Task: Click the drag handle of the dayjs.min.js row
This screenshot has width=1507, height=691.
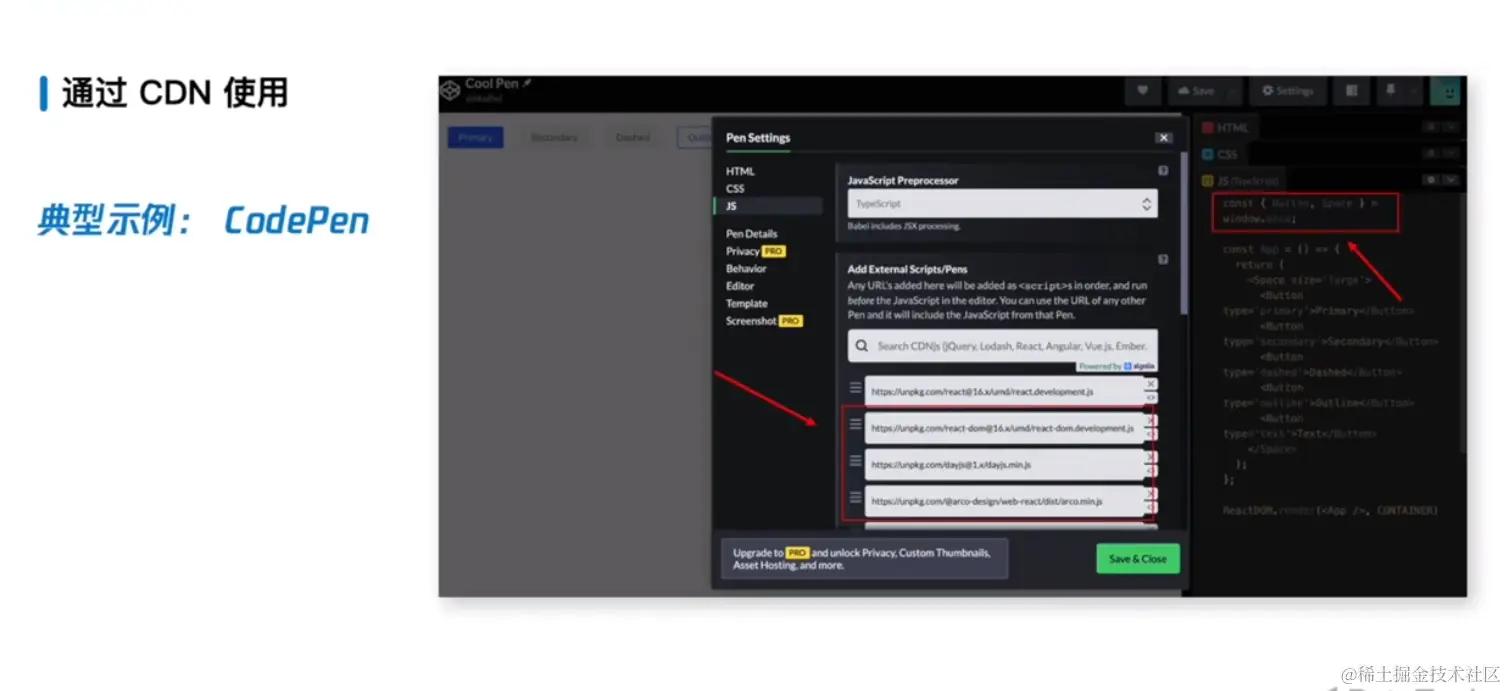Action: pos(855,461)
